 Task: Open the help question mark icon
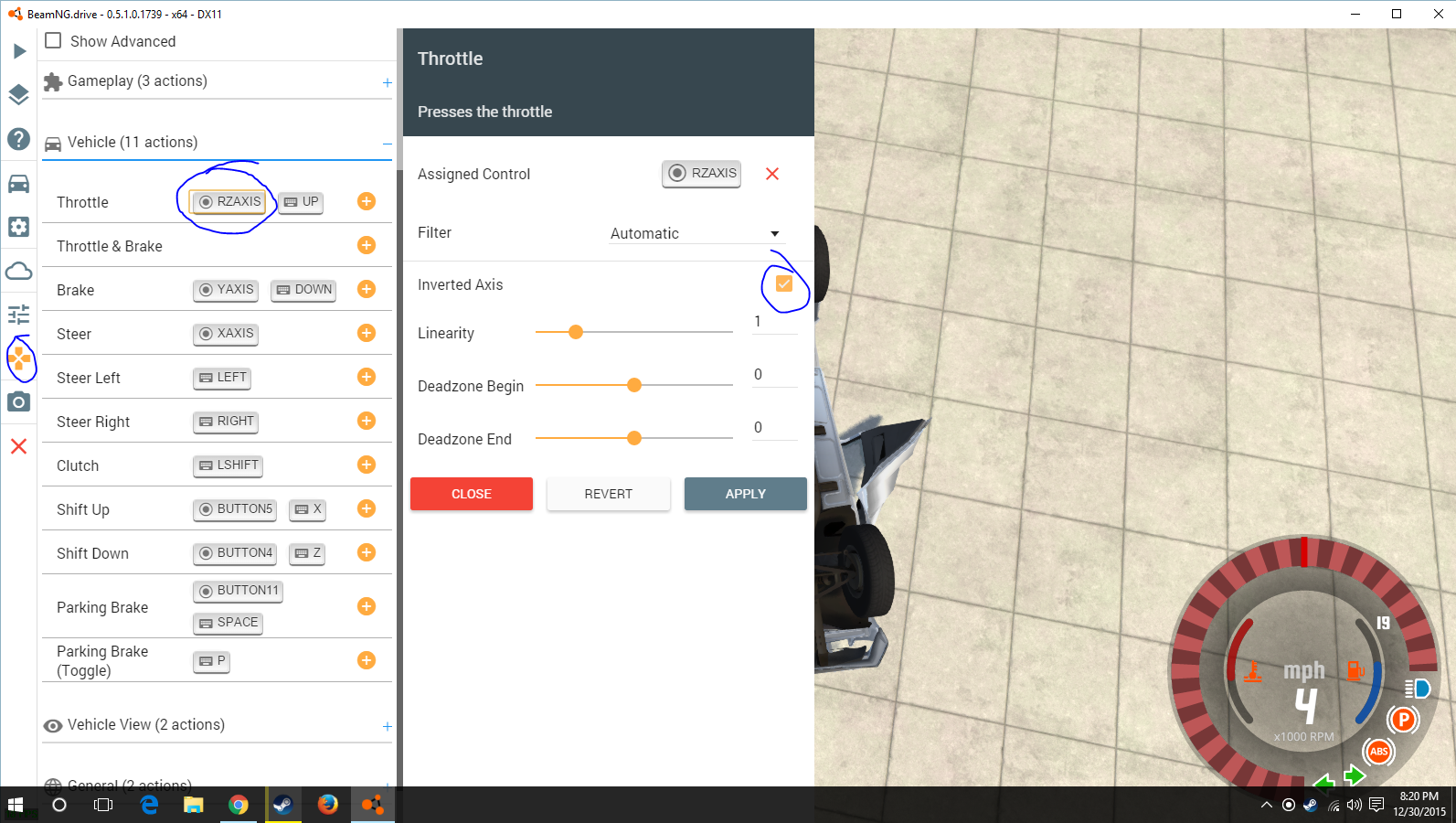(x=18, y=139)
